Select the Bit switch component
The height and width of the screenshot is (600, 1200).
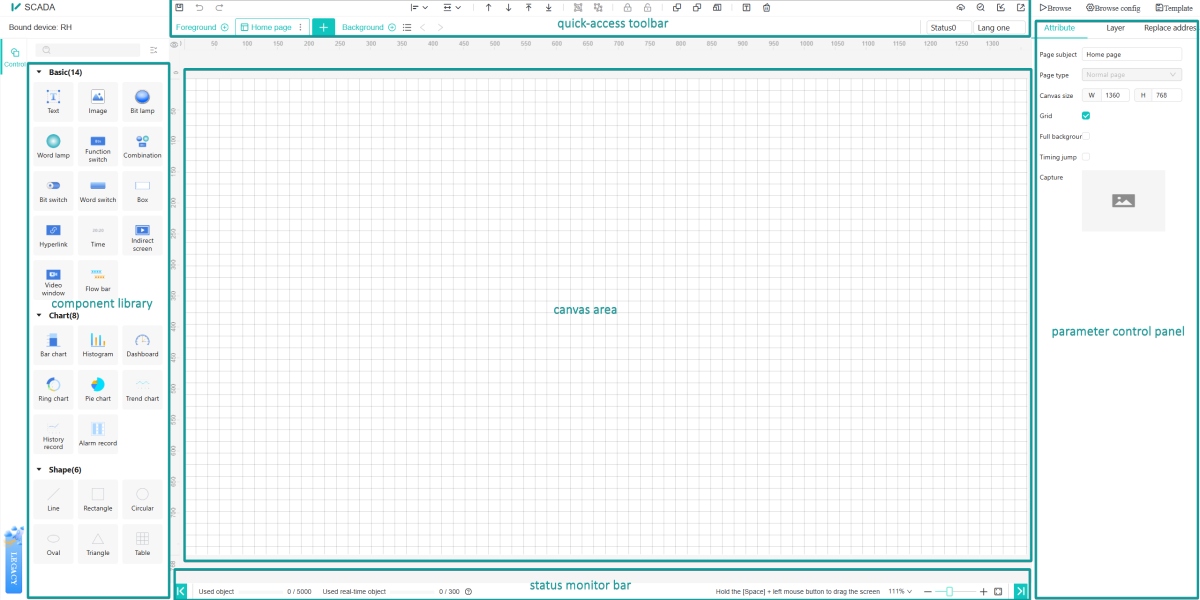(x=53, y=191)
